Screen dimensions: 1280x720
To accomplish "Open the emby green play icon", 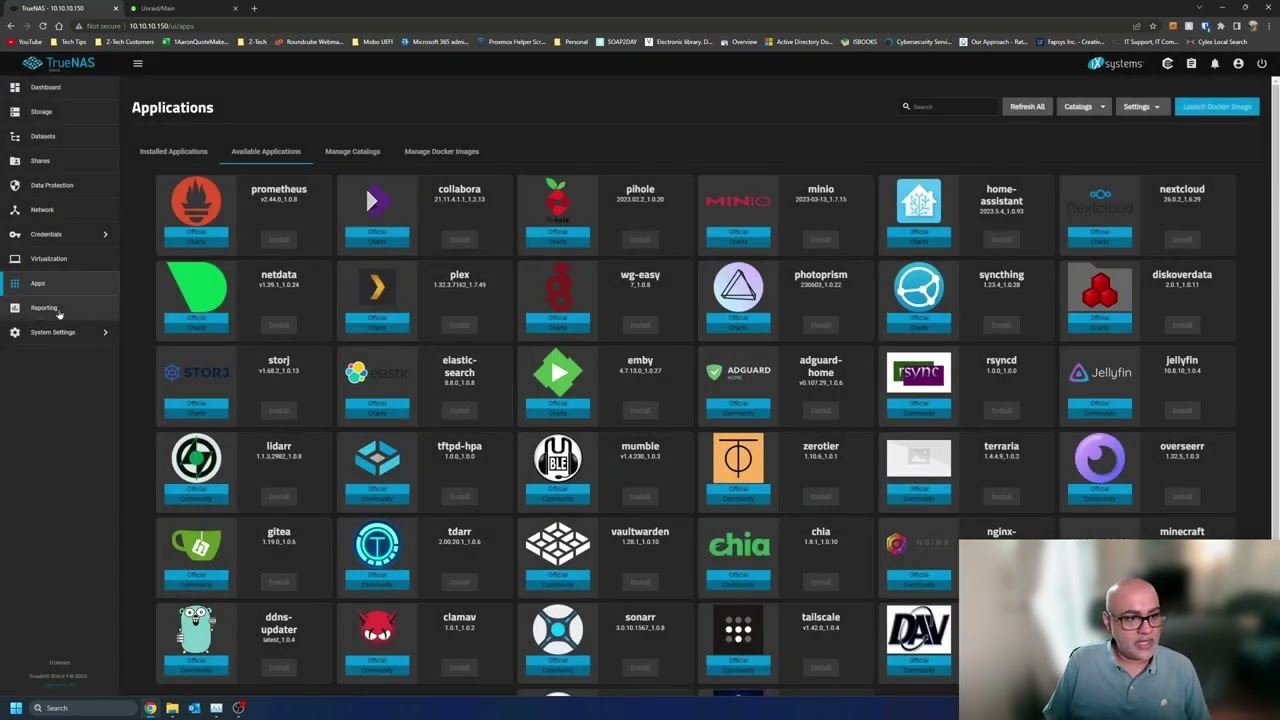I will (558, 373).
